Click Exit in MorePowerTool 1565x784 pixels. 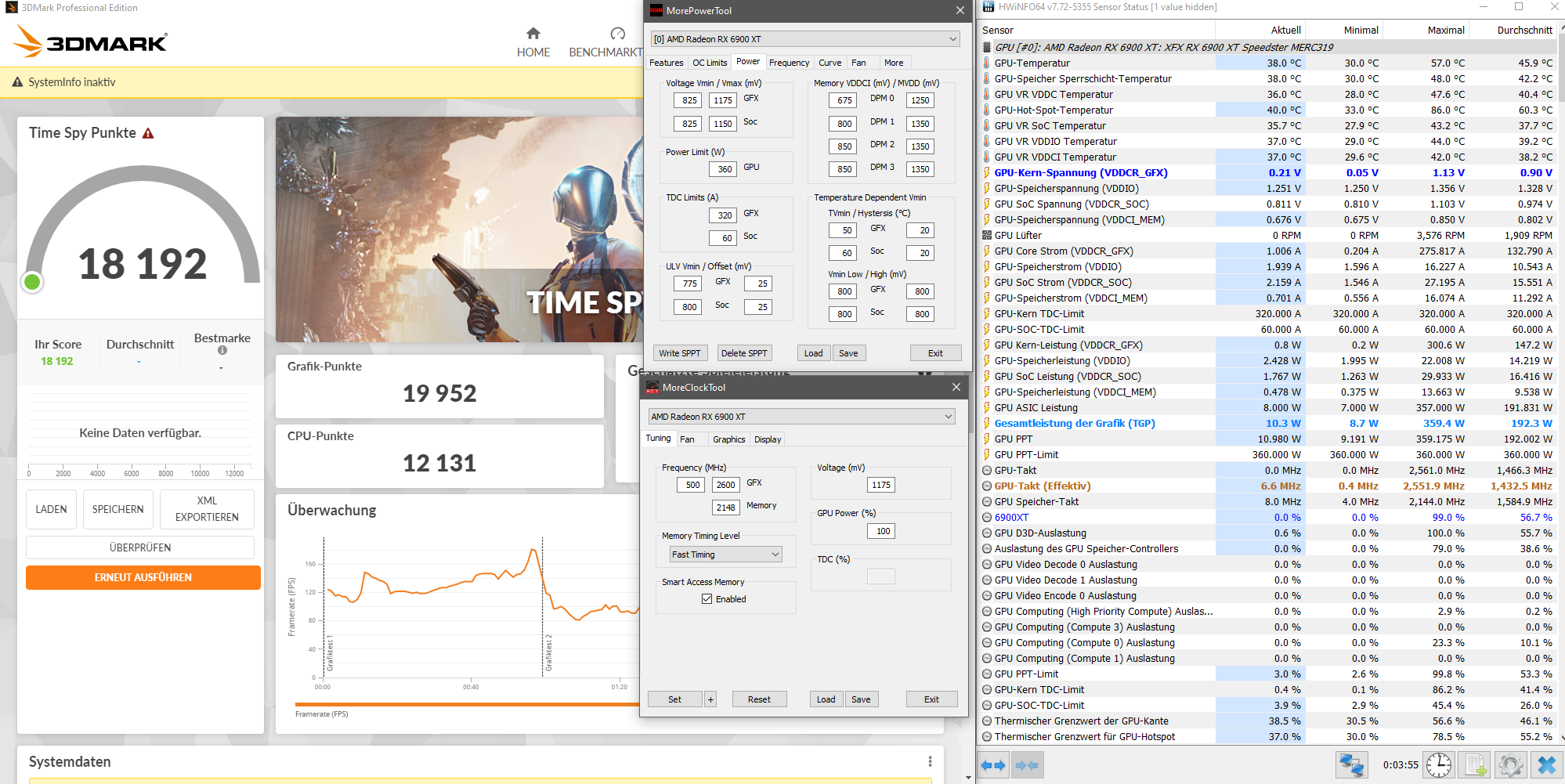(935, 353)
